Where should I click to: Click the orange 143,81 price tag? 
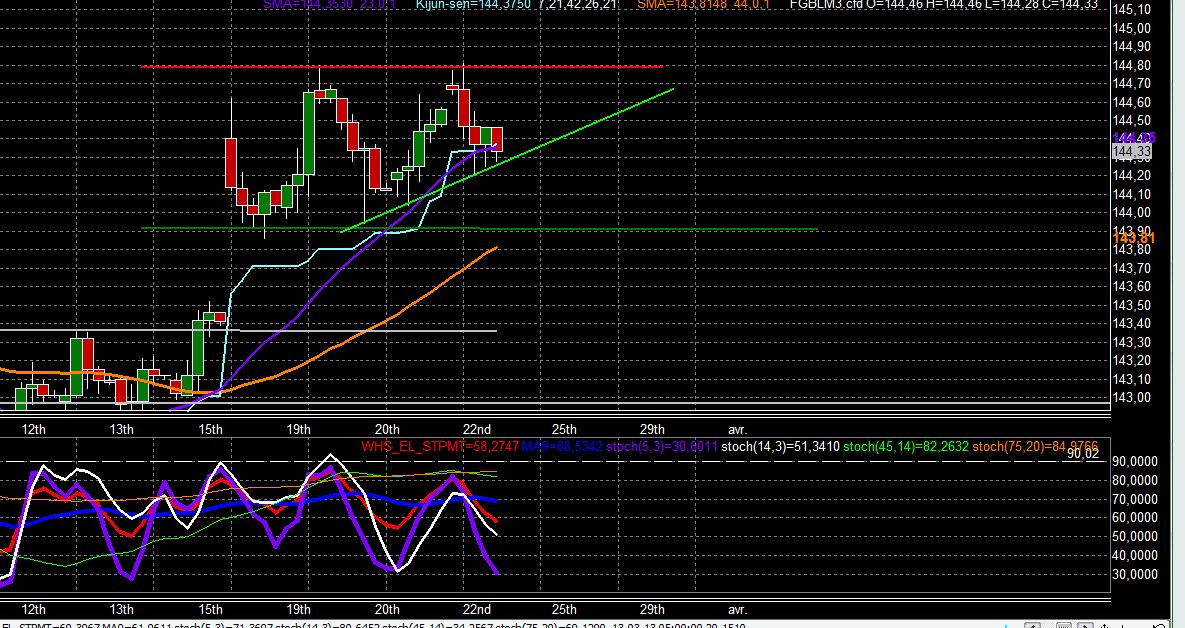(1134, 238)
